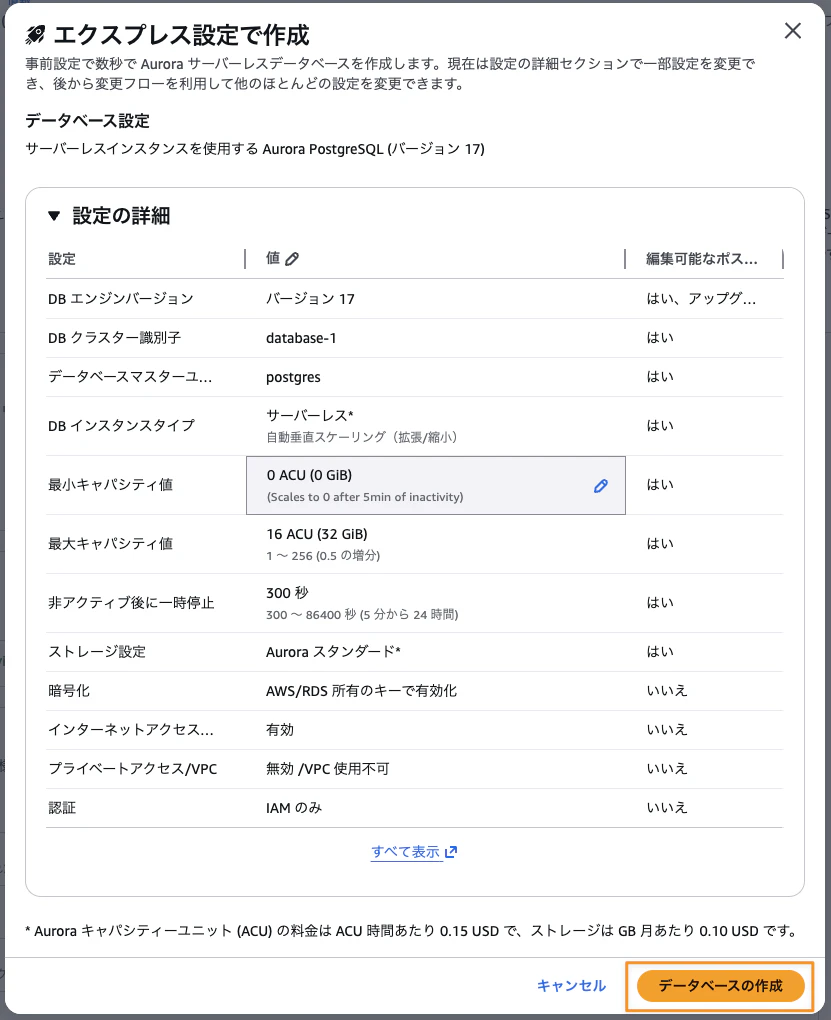Click はい in the DB クラスター識別子 row
Screen dimensions: 831x1020
(660, 338)
